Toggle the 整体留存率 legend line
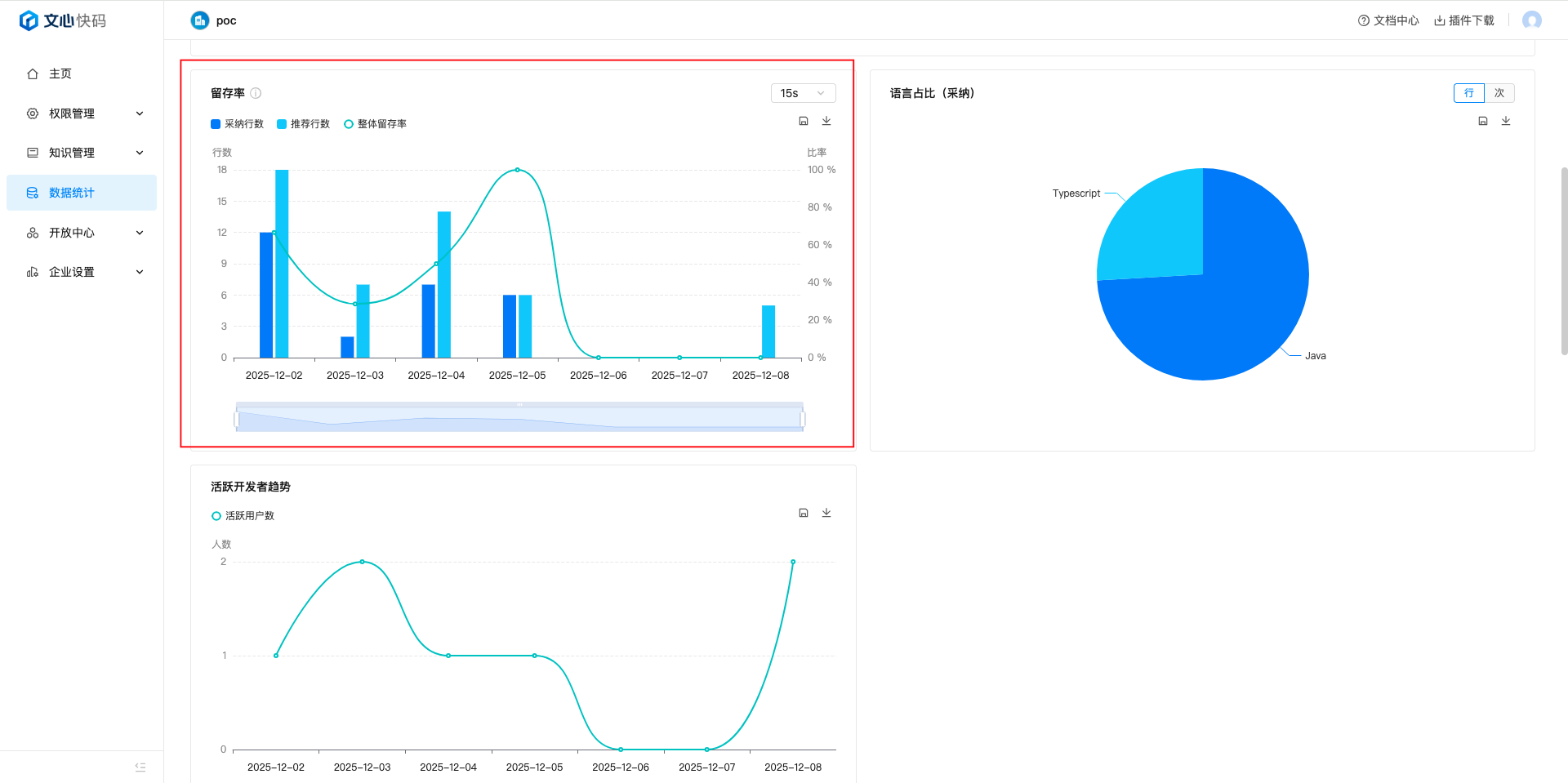Image resolution: width=1568 pixels, height=783 pixels. tap(376, 124)
